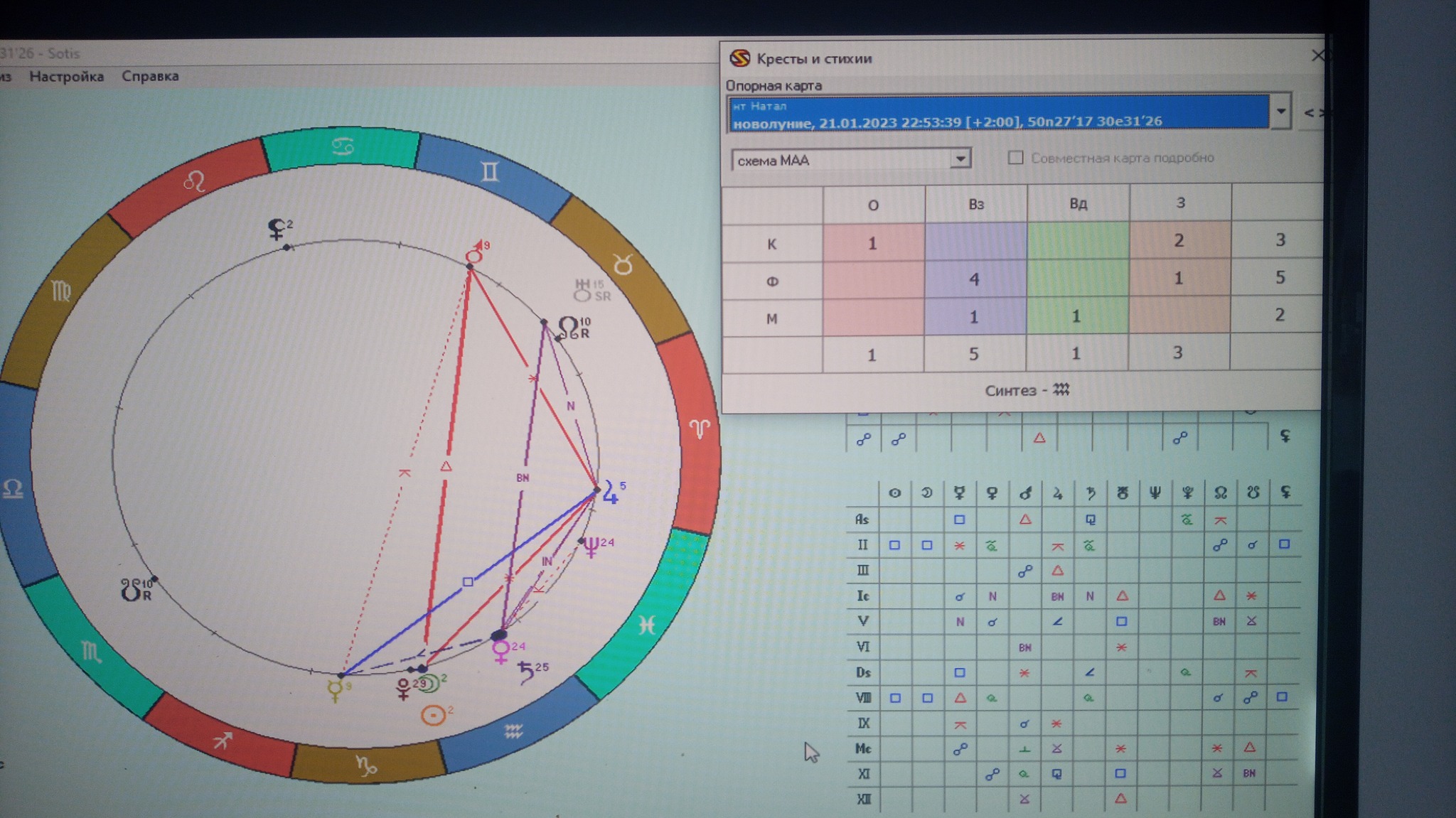Click the trine symbol in As row
Screen dimensions: 1456x818
1024,520
